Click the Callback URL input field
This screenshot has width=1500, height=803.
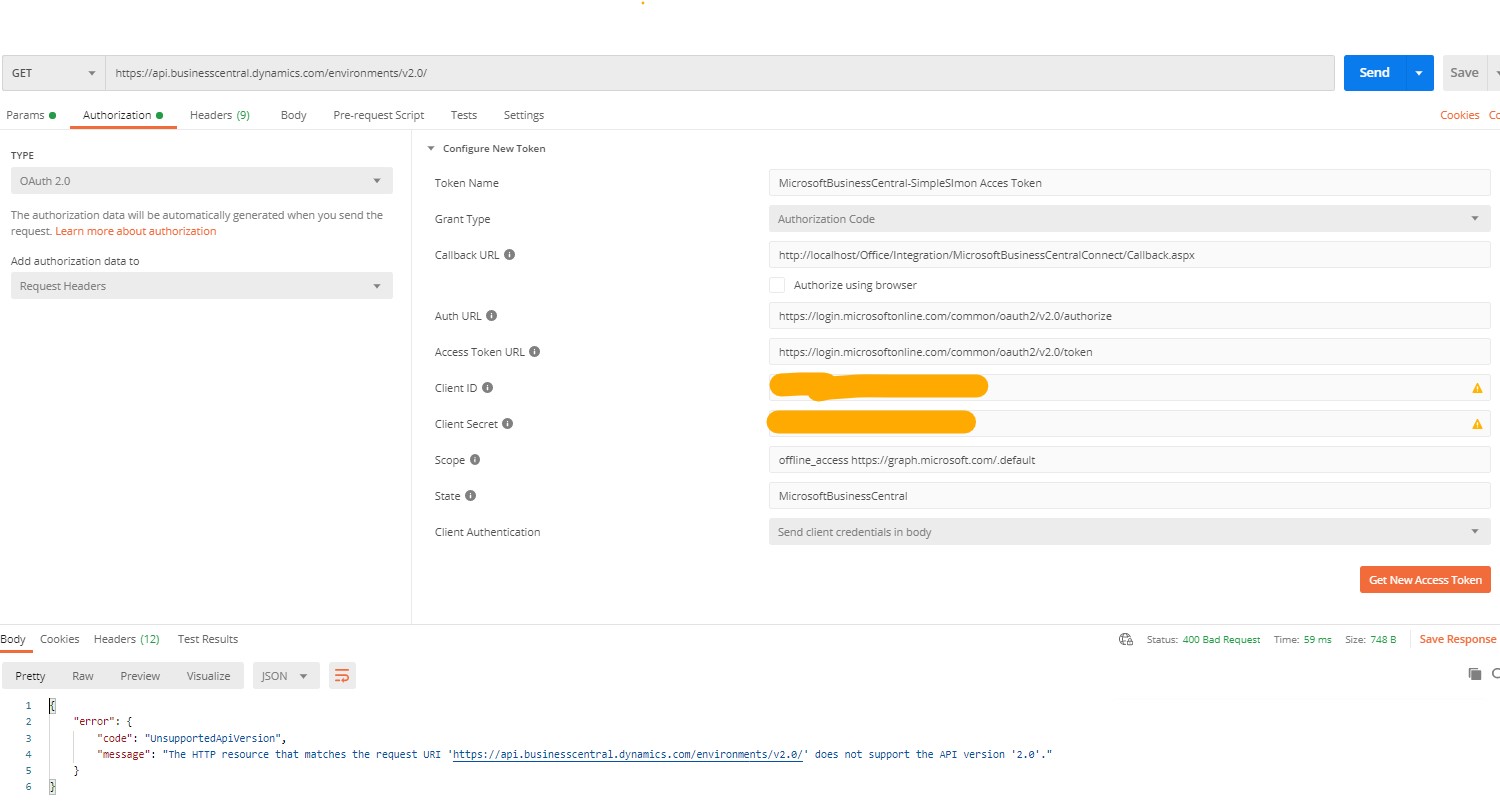(x=1129, y=255)
